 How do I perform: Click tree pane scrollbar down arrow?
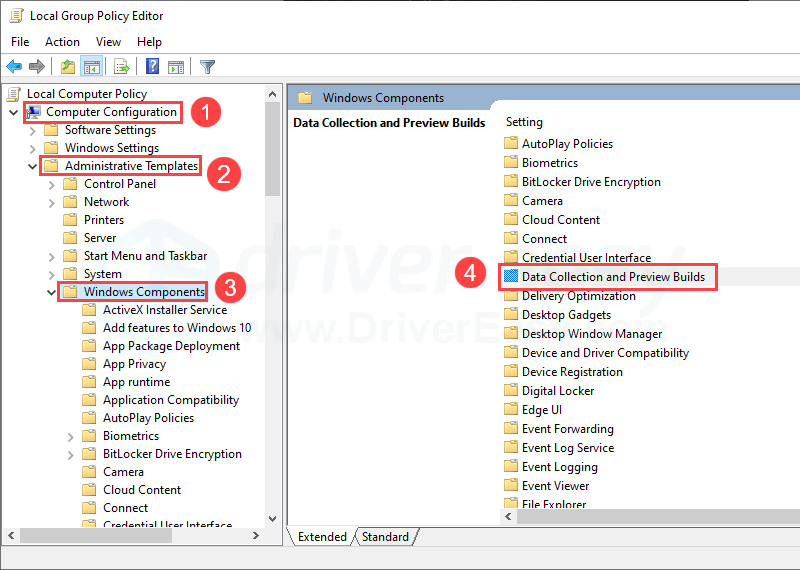[272, 519]
